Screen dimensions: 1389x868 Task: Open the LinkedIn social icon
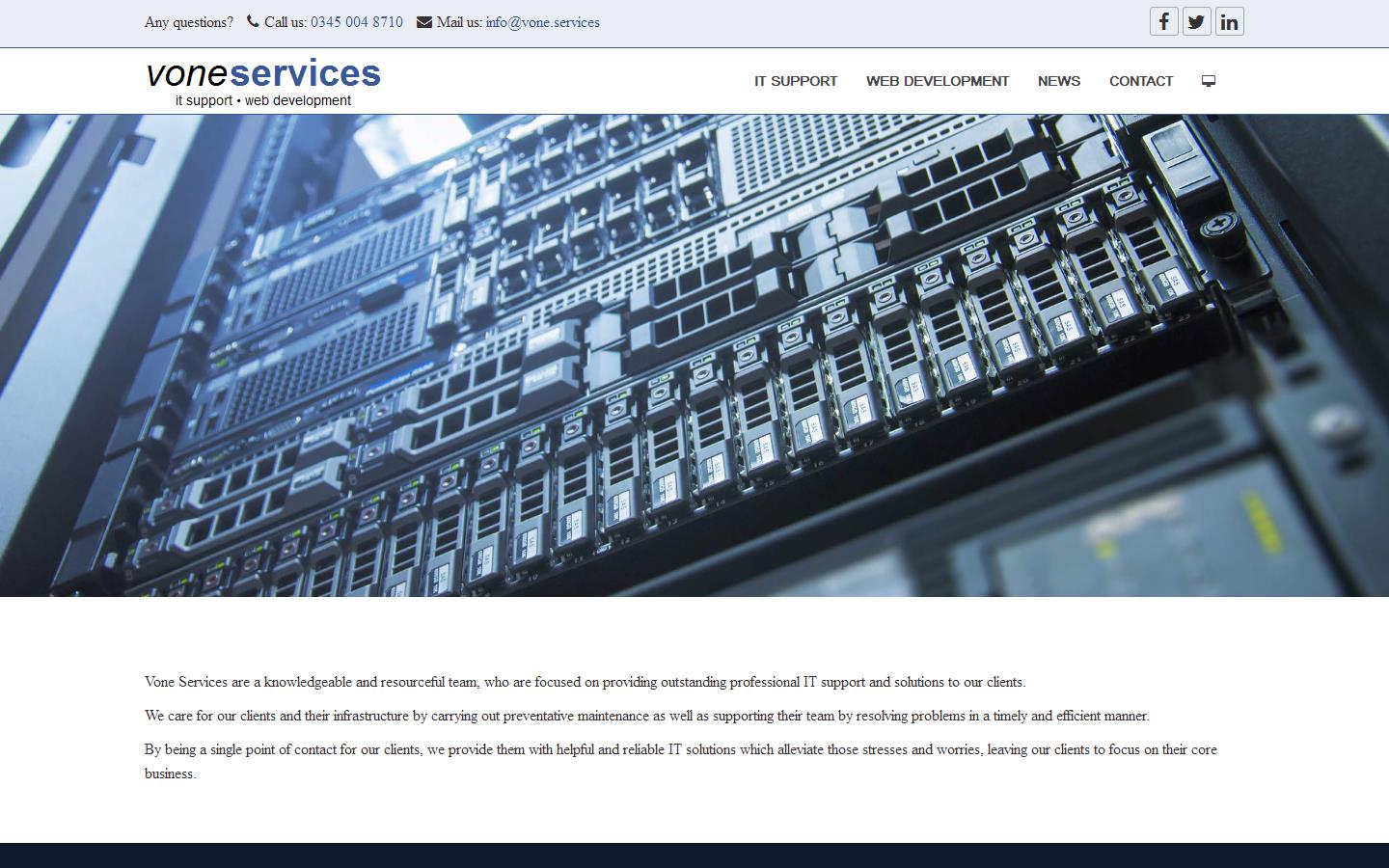coord(1229,20)
